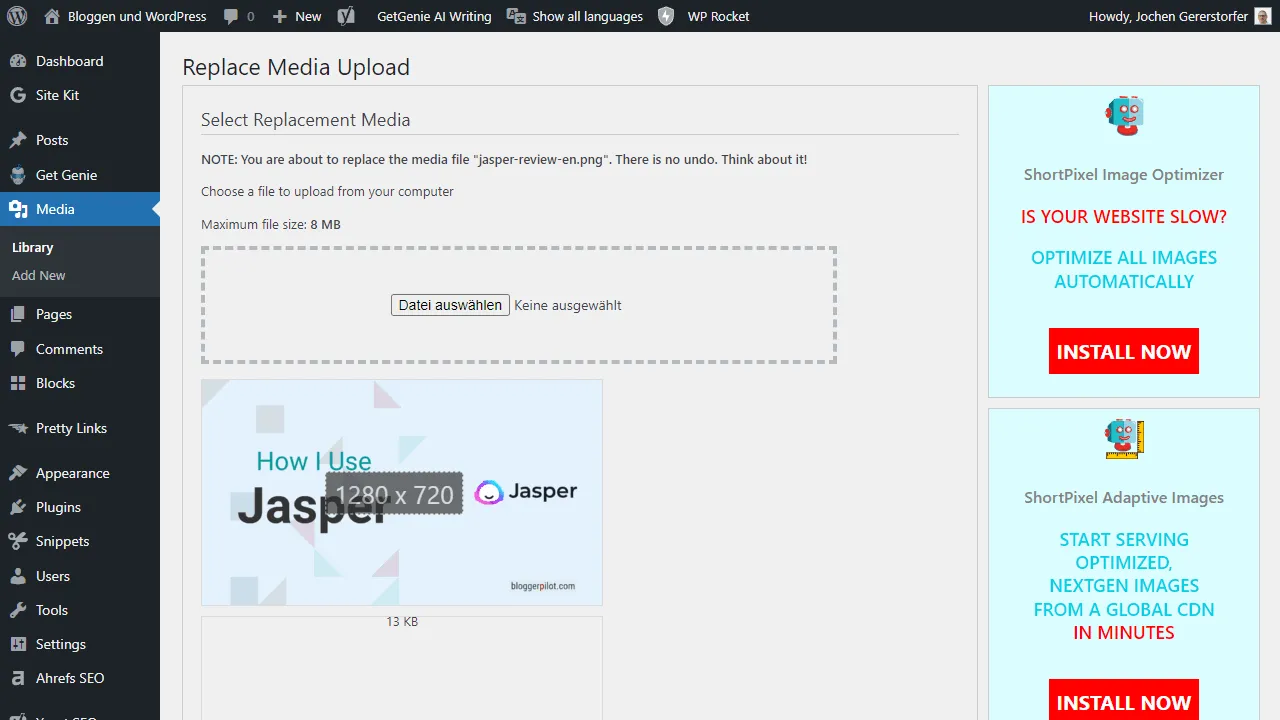This screenshot has width=1280, height=720.
Task: Click Install Now for ShortPixel Image Optimizer
Action: [x=1124, y=352]
